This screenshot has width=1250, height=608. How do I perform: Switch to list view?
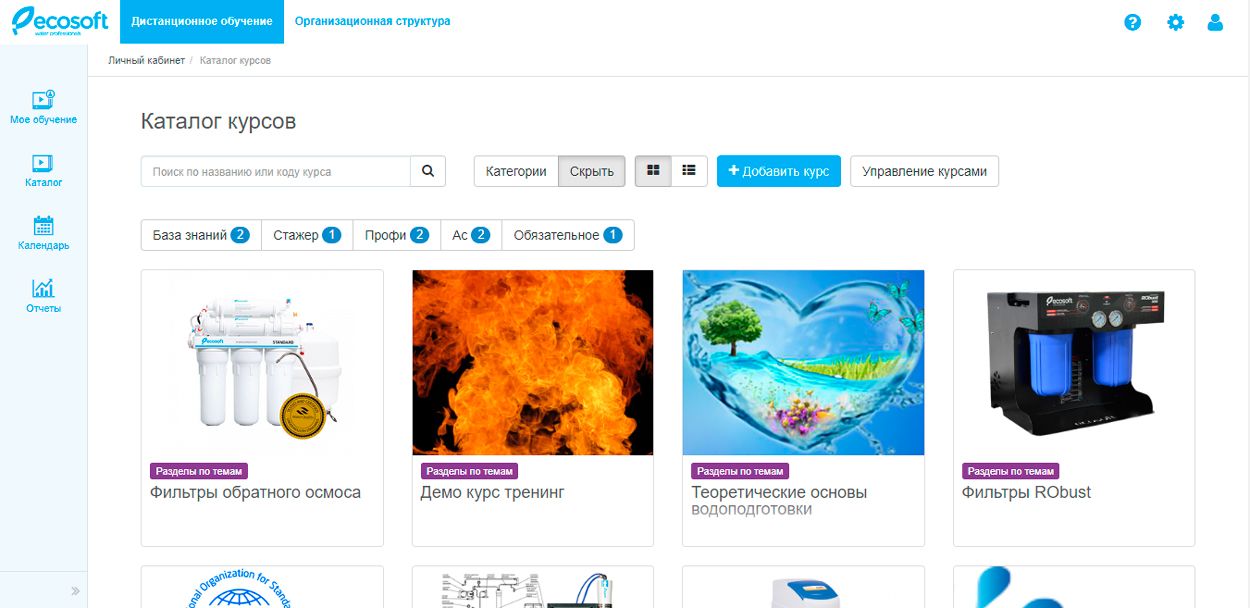[x=689, y=171]
